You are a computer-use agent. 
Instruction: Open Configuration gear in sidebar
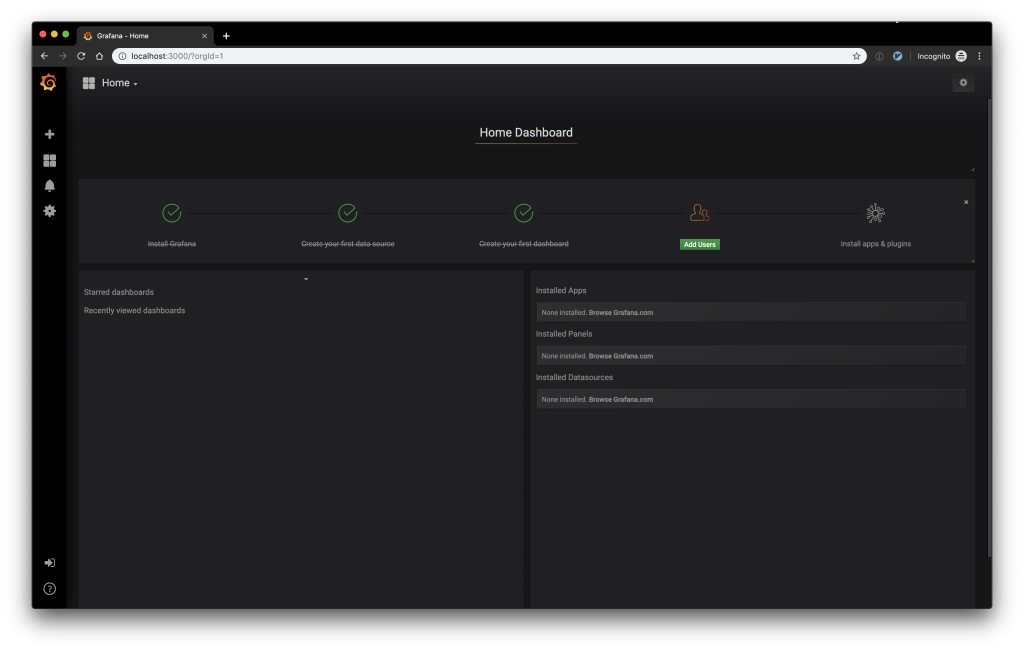pyautogui.click(x=50, y=211)
